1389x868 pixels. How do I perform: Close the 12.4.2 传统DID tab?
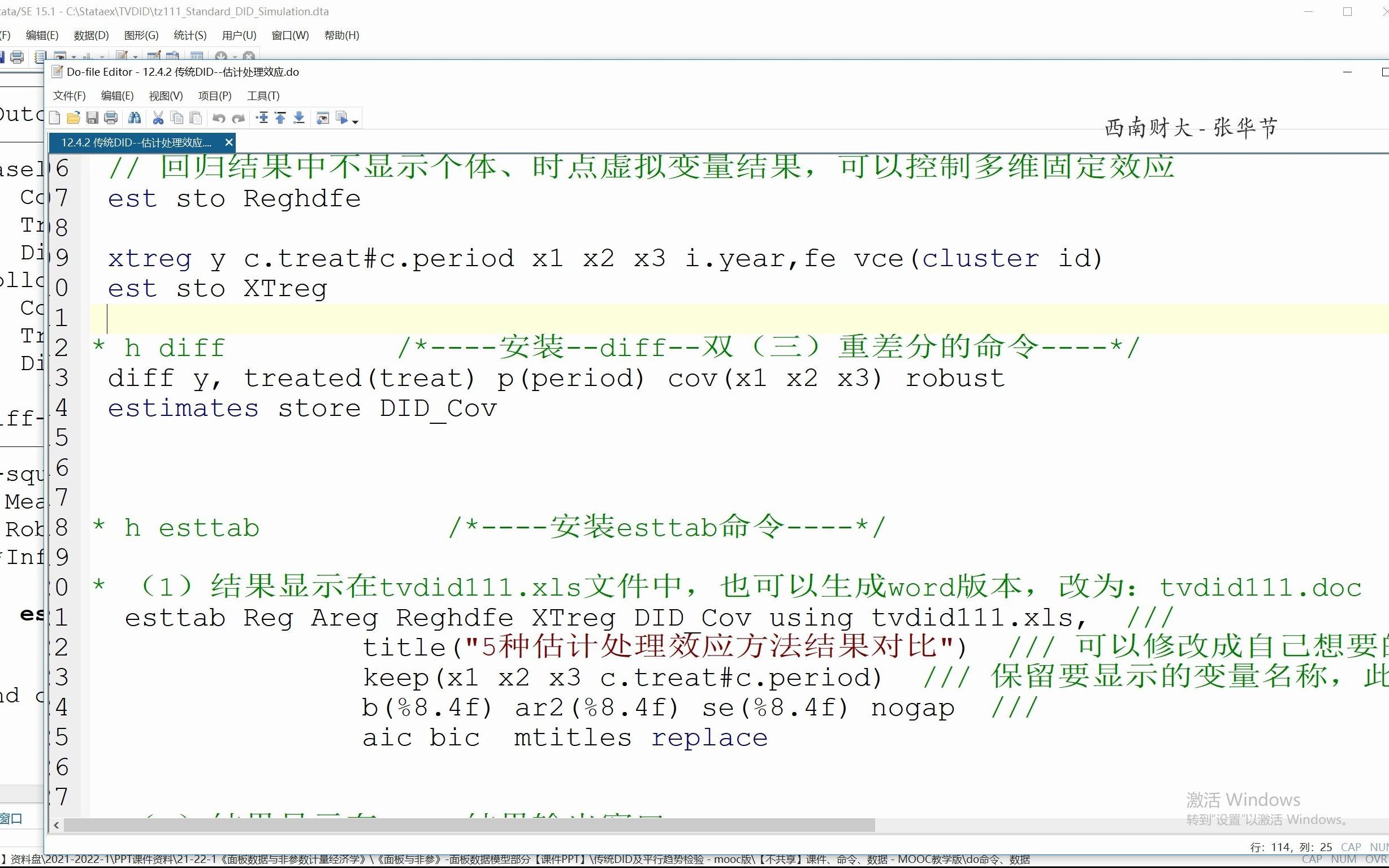(x=228, y=142)
